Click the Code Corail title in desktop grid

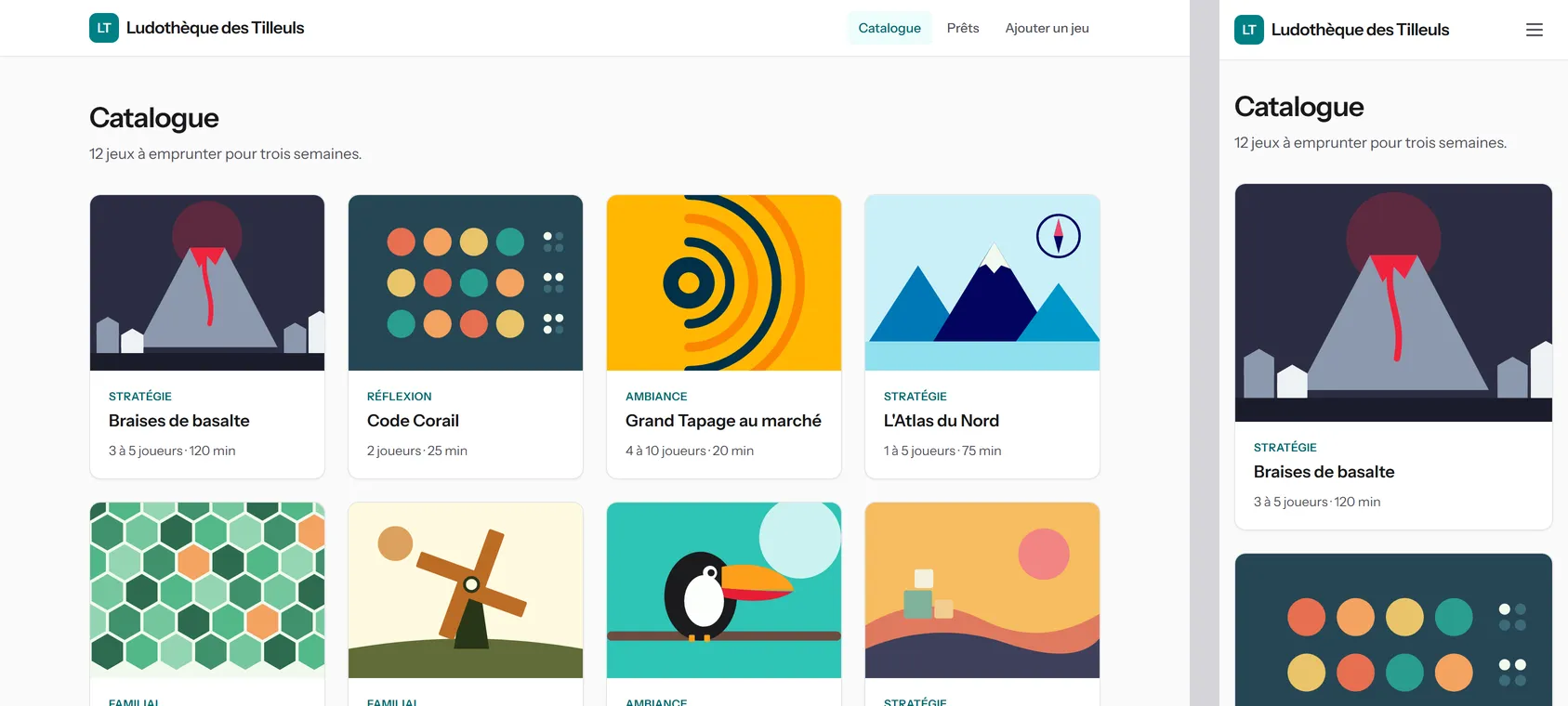pos(413,421)
